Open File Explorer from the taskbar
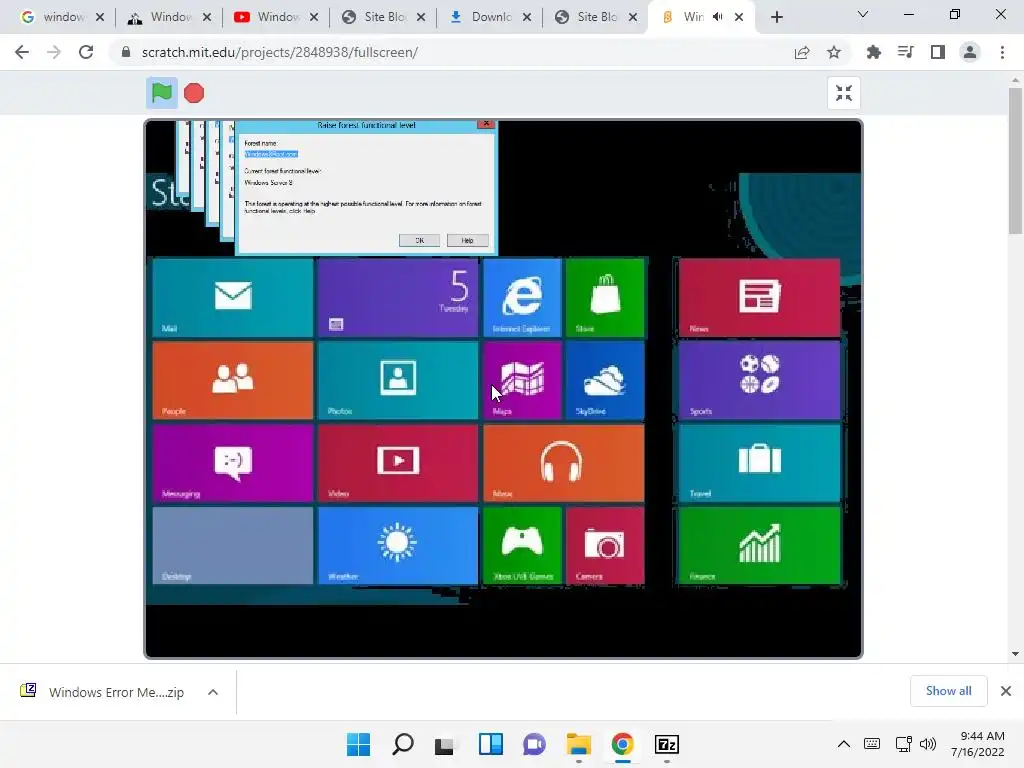 (579, 744)
